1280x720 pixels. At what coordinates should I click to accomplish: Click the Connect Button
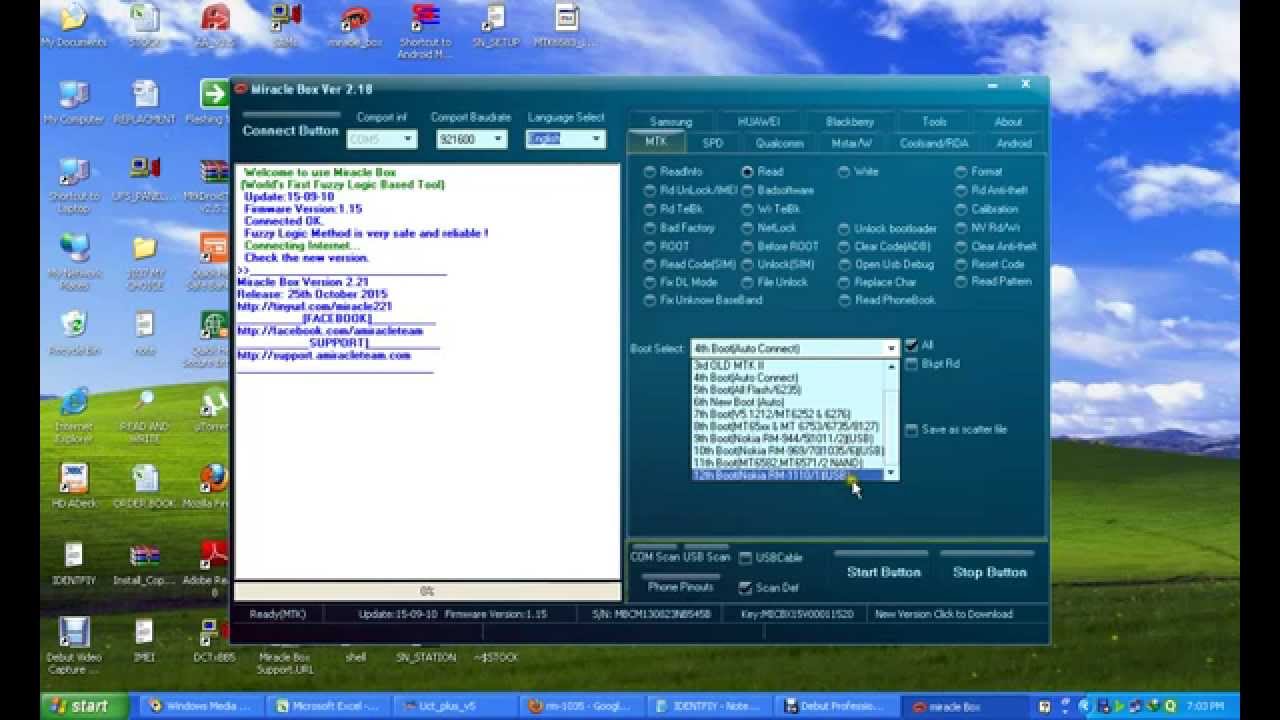click(x=290, y=131)
